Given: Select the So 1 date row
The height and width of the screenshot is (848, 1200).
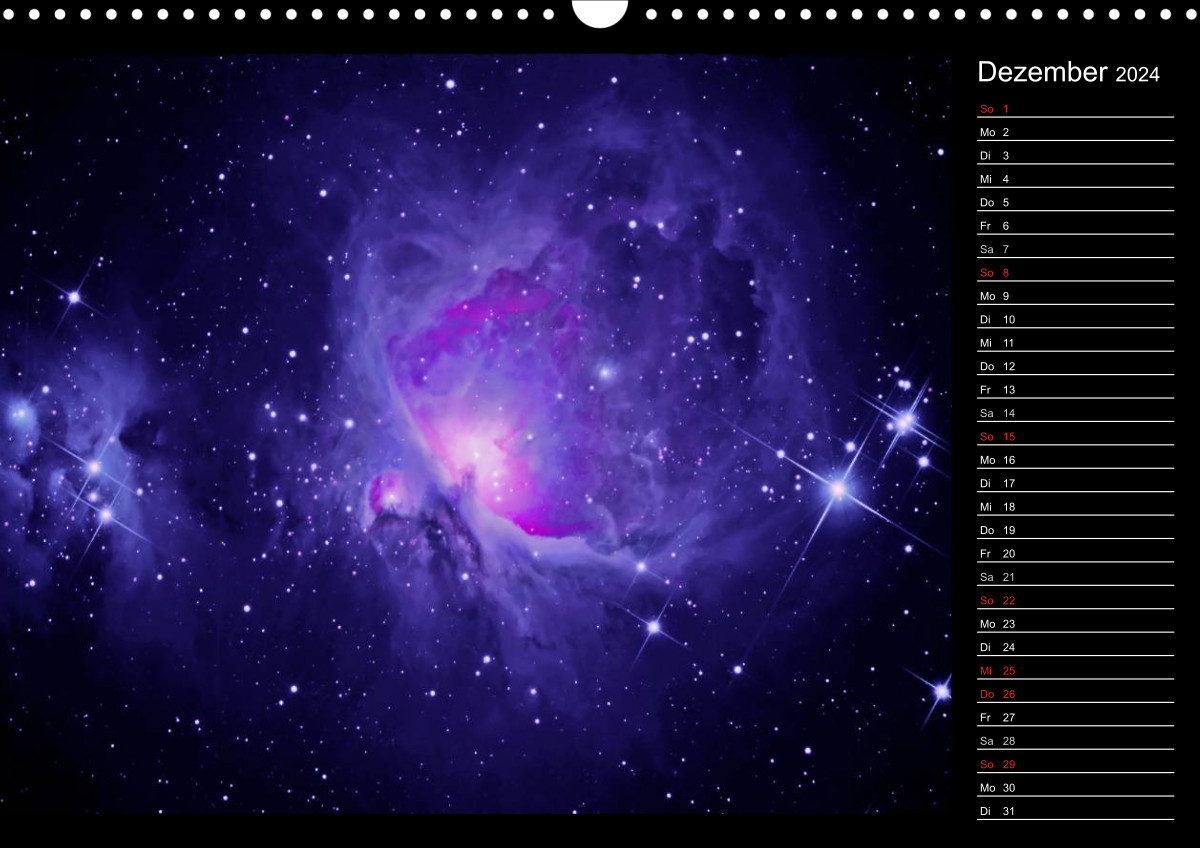Looking at the screenshot, I should pos(1075,108).
